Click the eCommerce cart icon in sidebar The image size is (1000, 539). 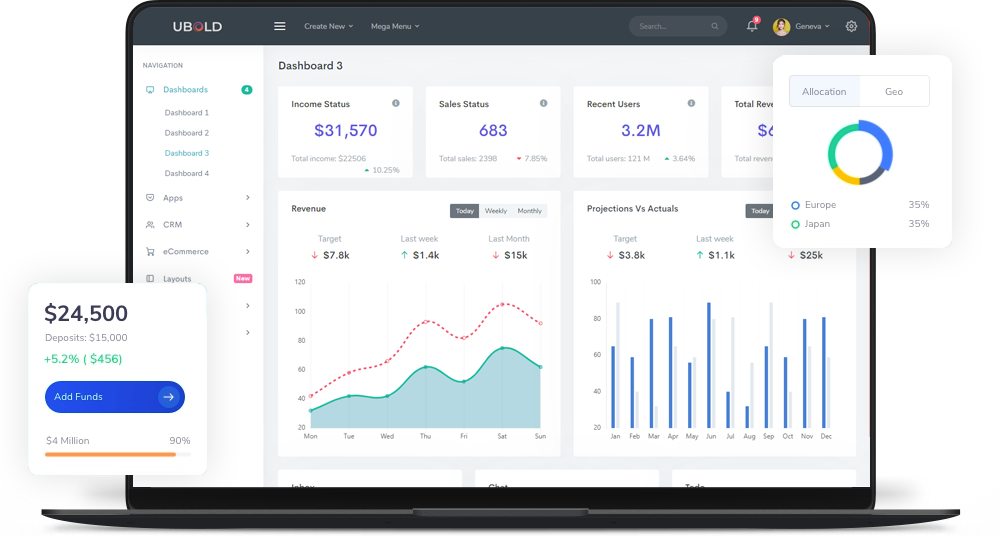pyautogui.click(x=150, y=251)
